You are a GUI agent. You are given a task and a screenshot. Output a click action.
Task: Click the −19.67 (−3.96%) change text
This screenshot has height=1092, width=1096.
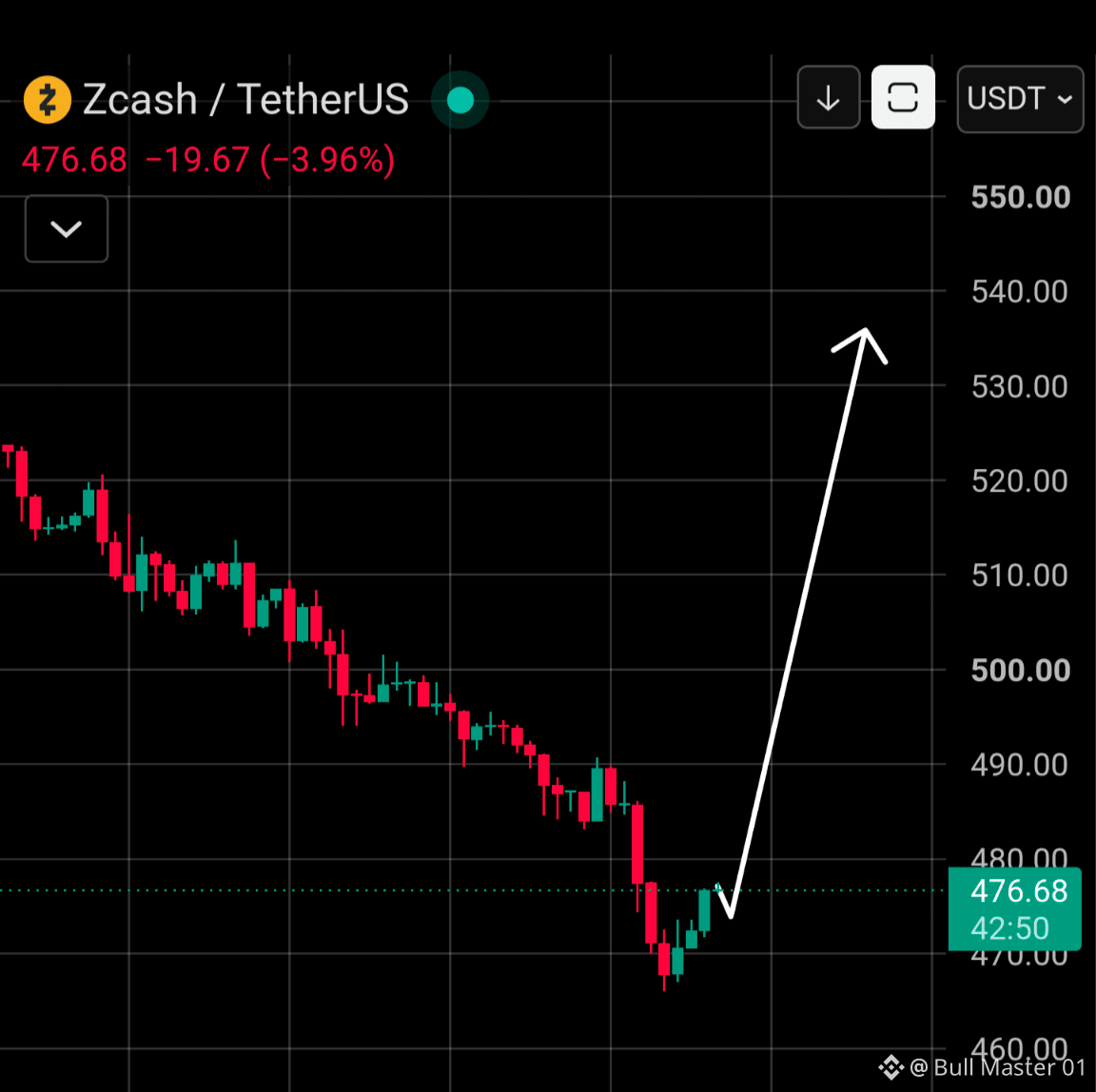coord(270,160)
